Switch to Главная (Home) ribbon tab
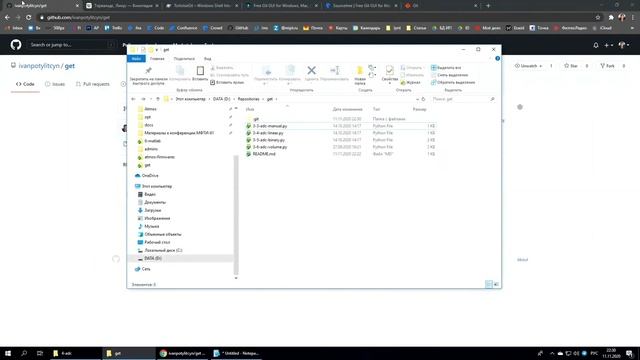This screenshot has height=360, width=640. [157, 59]
